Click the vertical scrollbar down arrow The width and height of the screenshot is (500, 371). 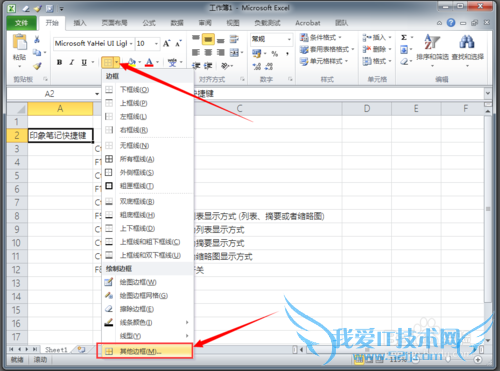(x=488, y=340)
